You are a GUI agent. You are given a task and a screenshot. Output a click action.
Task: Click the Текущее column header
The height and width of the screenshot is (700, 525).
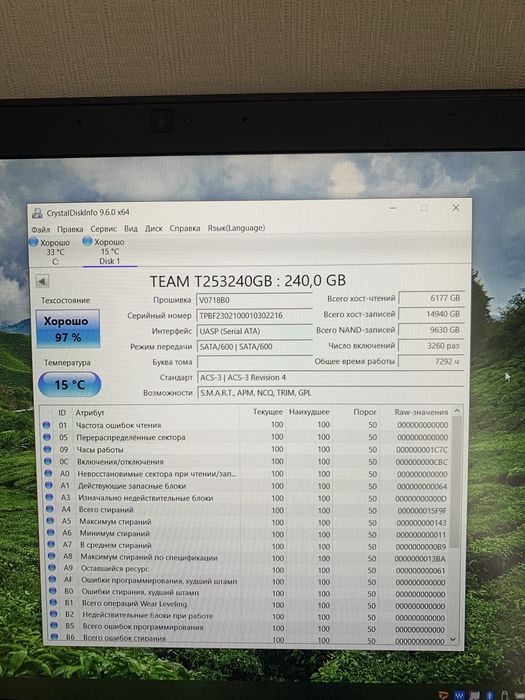pos(267,412)
